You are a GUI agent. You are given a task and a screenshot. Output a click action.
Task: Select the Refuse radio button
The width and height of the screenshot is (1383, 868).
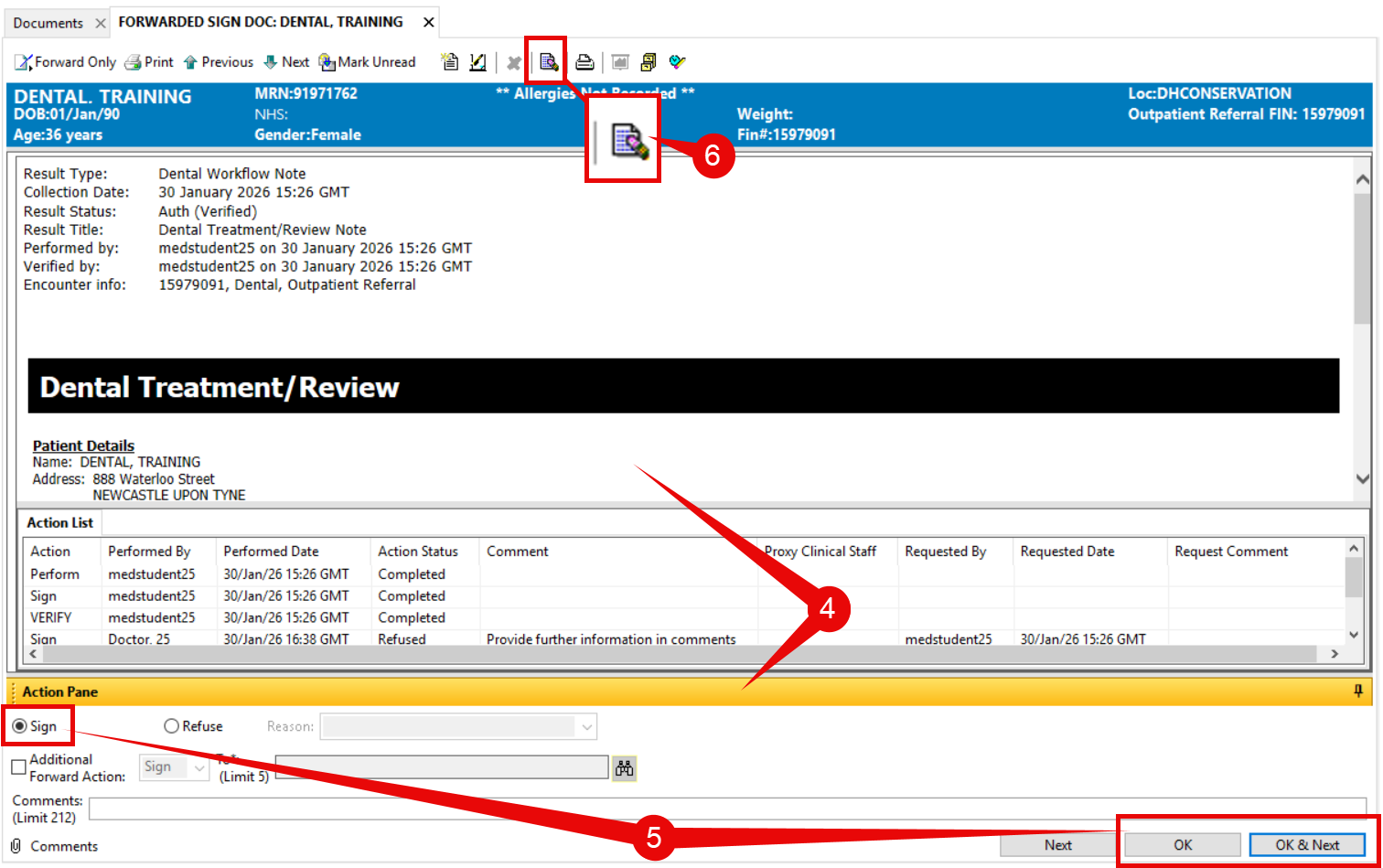171,726
